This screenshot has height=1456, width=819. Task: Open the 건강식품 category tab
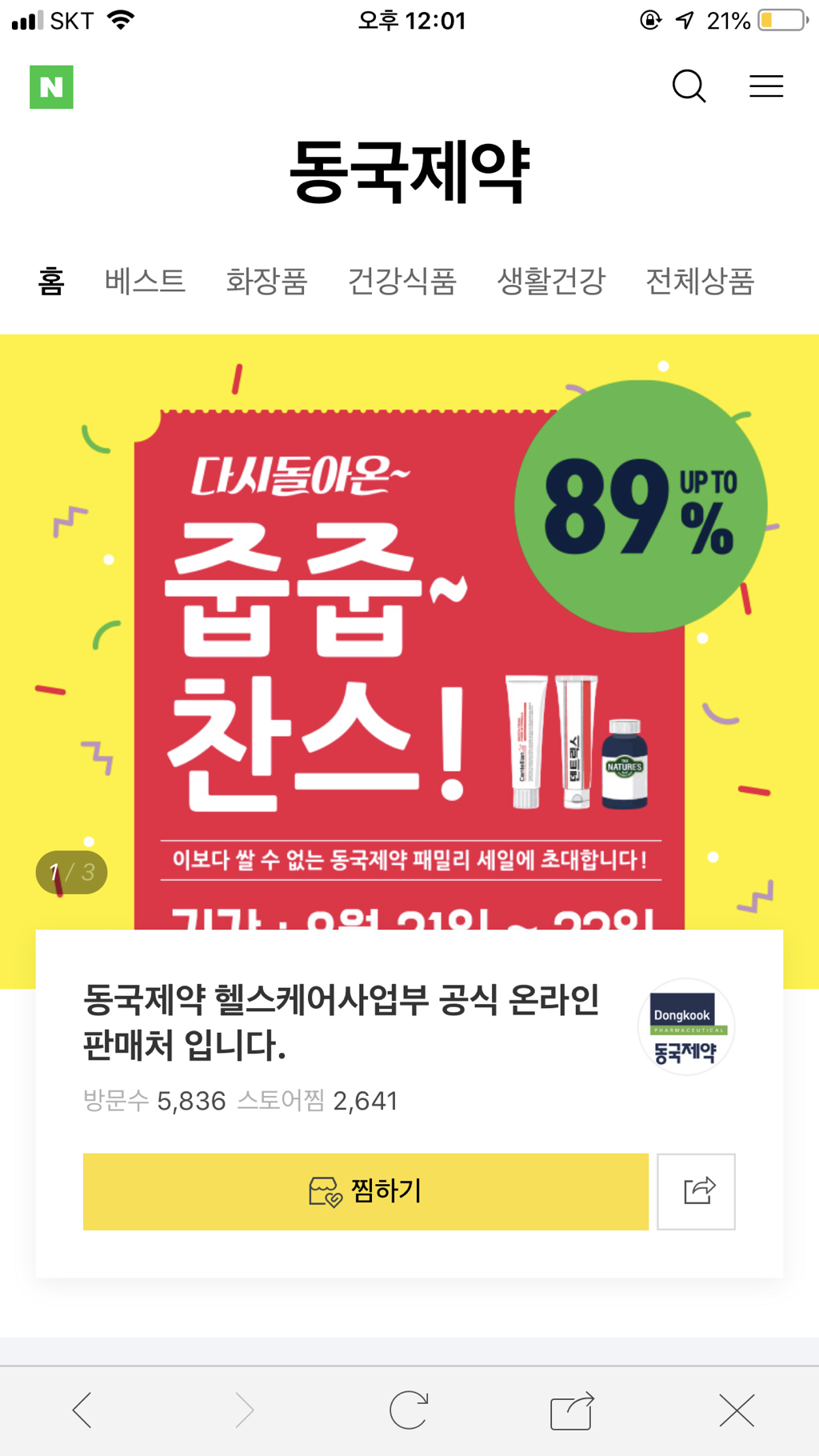[402, 281]
